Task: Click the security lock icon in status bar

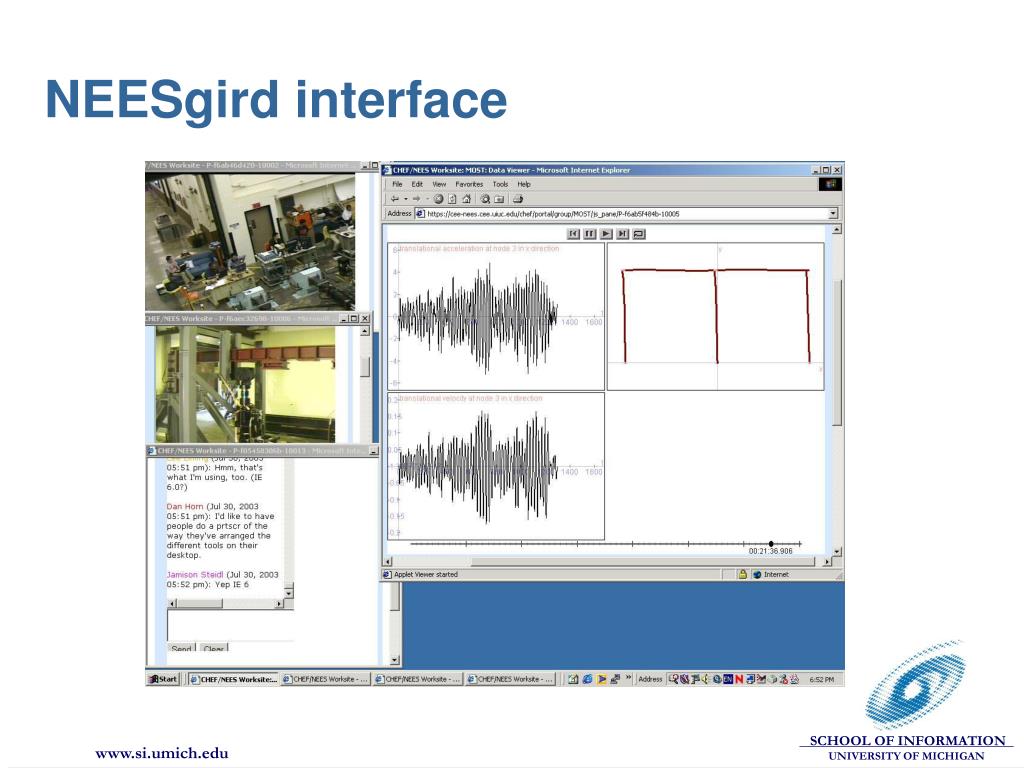Action: point(743,574)
